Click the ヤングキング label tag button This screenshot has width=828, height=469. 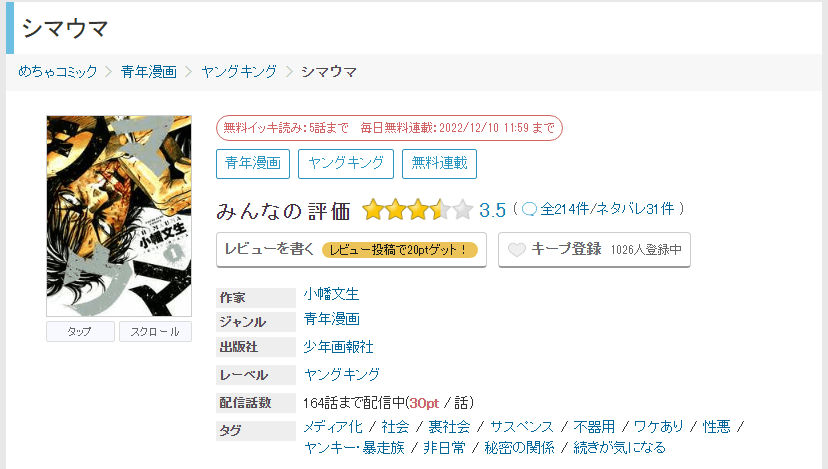coord(345,164)
